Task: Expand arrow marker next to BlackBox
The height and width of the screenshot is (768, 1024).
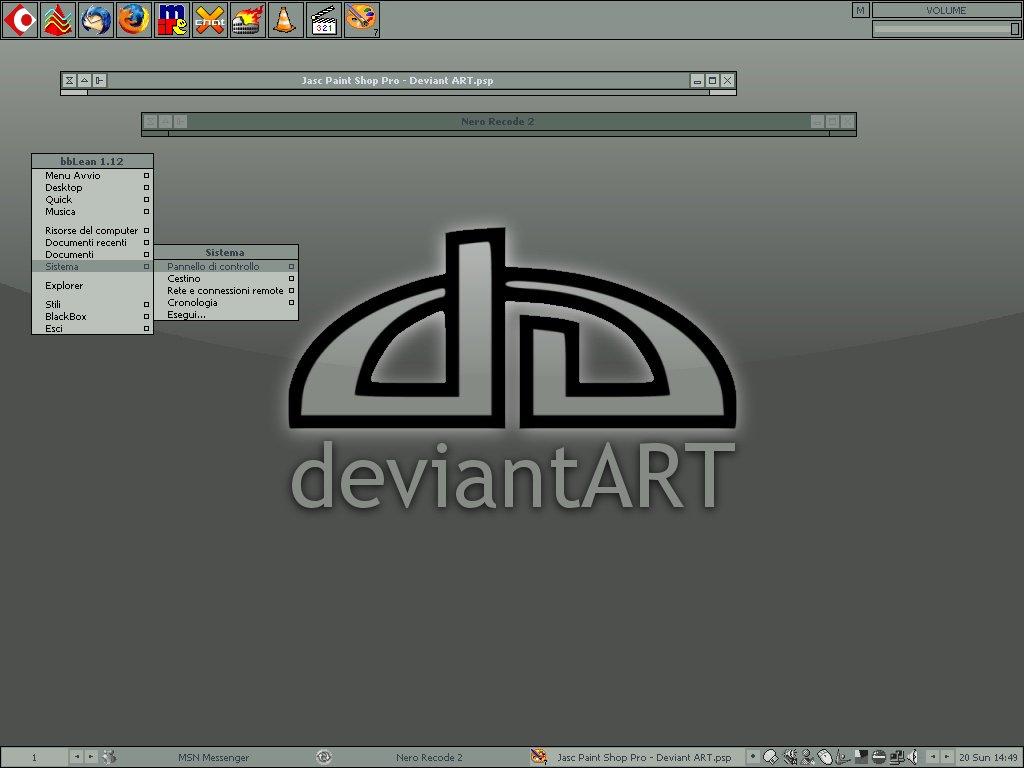Action: (x=146, y=317)
